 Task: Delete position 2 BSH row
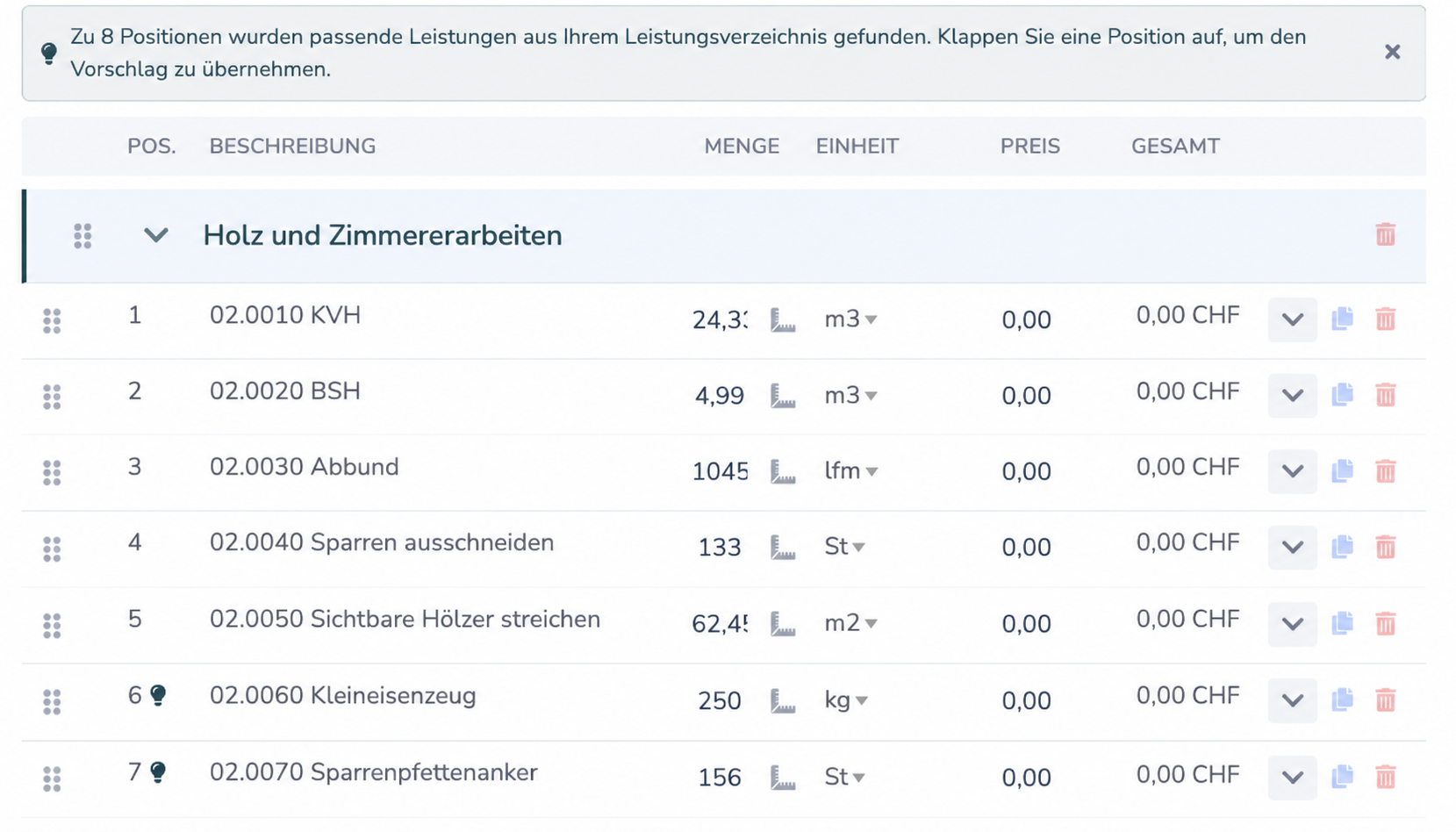click(1385, 395)
